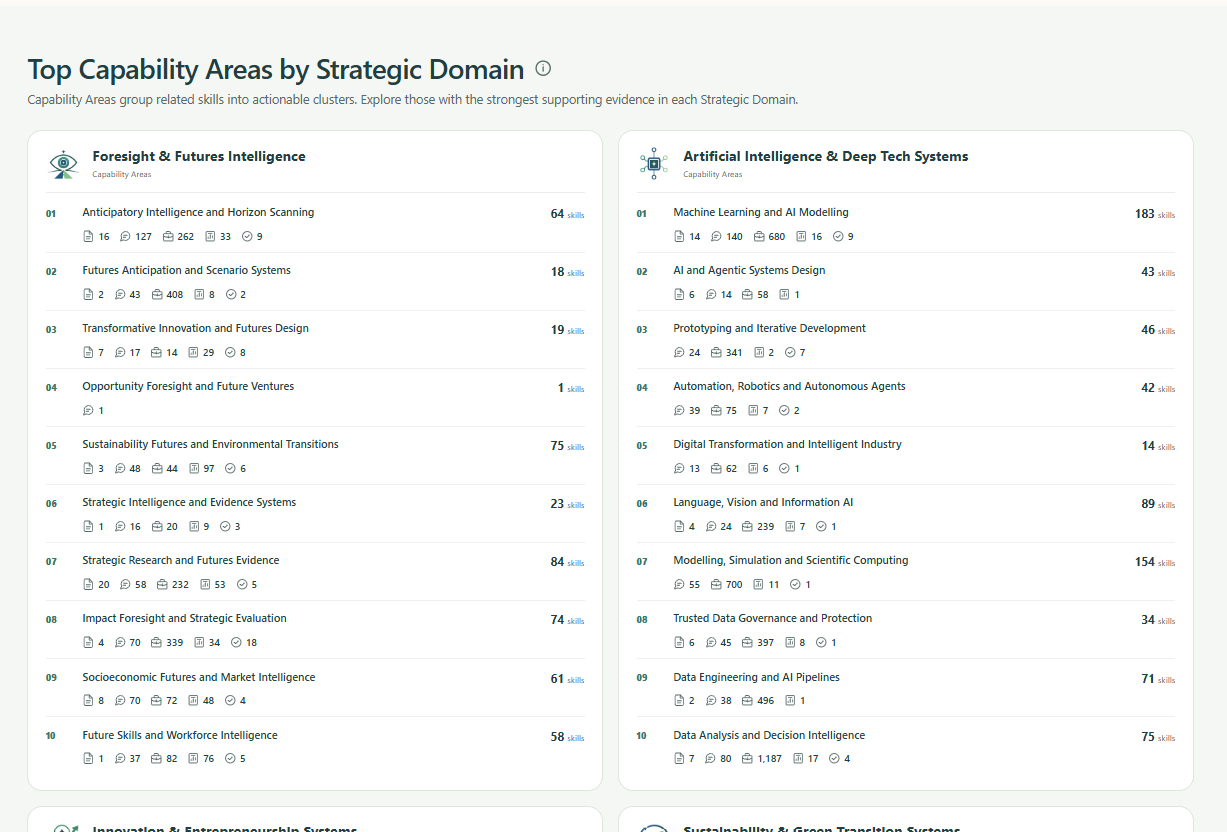The height and width of the screenshot is (832, 1227).
Task: Open Language, Vision and Information AI
Action: pyautogui.click(x=763, y=502)
